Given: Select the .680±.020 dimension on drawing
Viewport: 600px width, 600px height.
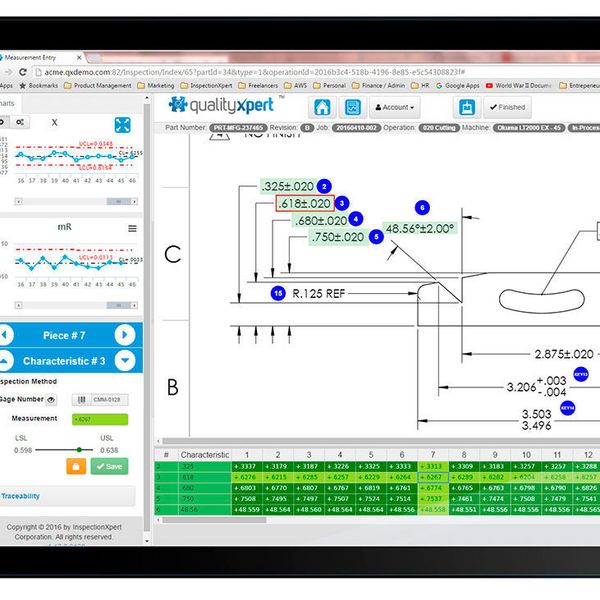Looking at the screenshot, I should pos(321,220).
